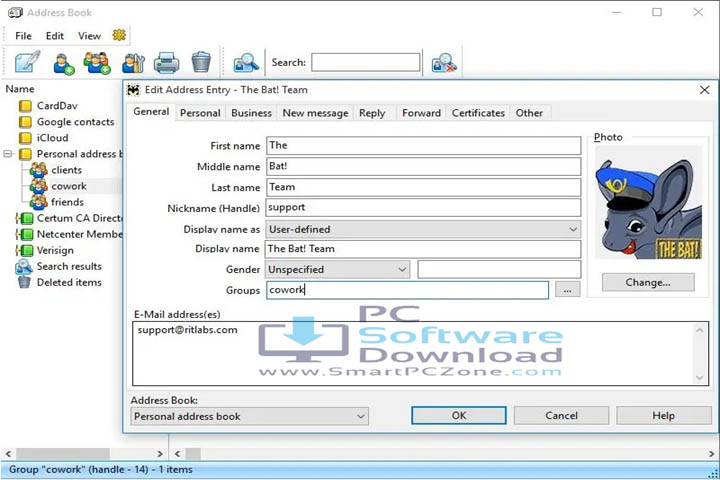Click the contact list scroll right arrow
The height and width of the screenshot is (480, 720).
pos(711,454)
